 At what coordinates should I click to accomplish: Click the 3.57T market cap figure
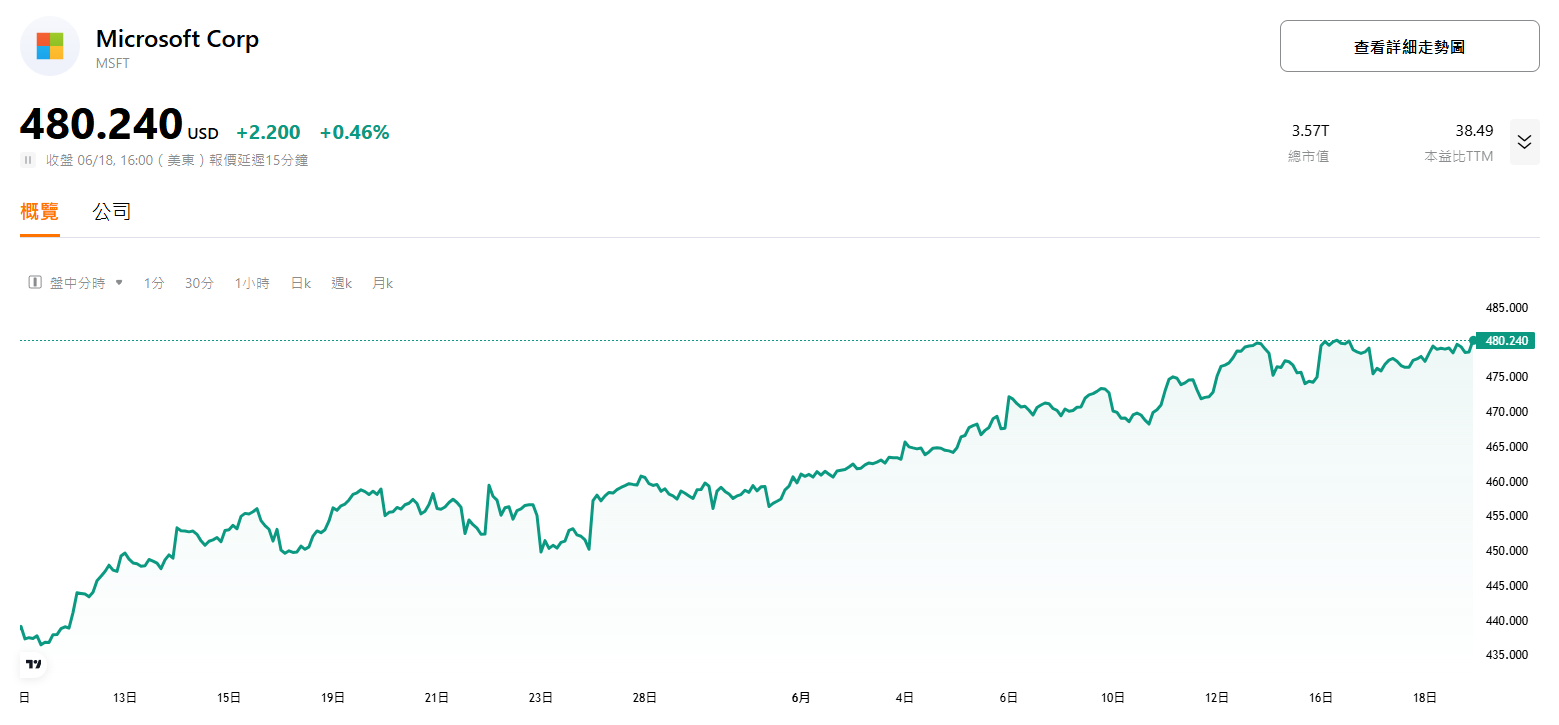pos(1310,131)
